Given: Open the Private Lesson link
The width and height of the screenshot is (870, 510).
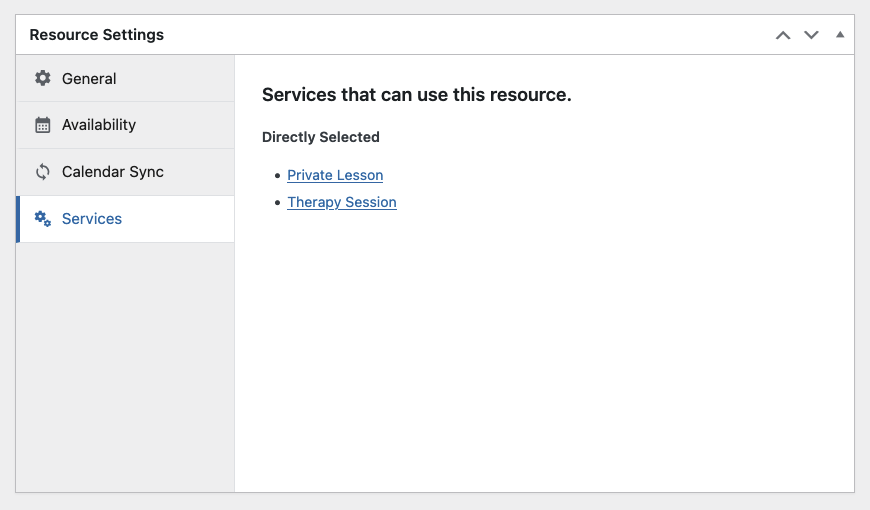Looking at the screenshot, I should click(335, 175).
